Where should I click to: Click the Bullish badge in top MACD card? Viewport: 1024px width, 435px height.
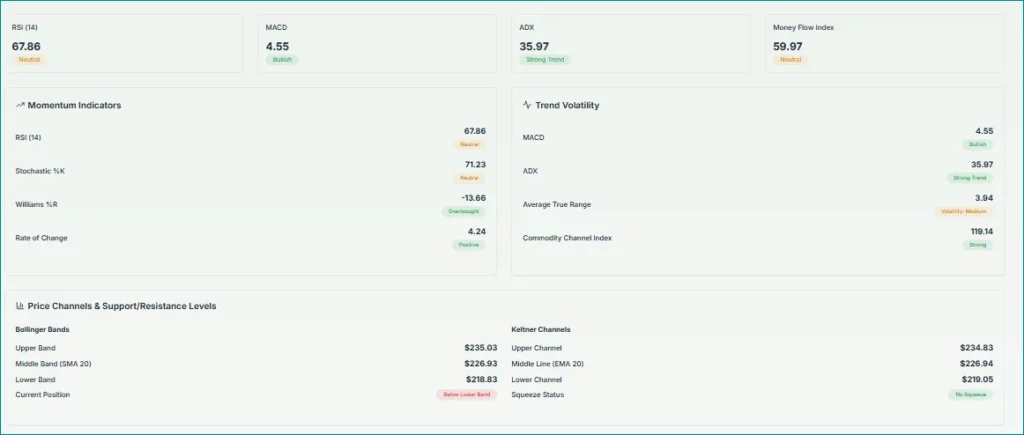282,60
